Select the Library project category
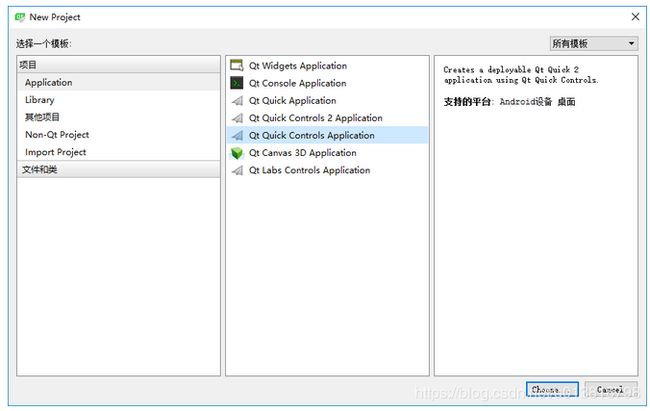 point(119,100)
